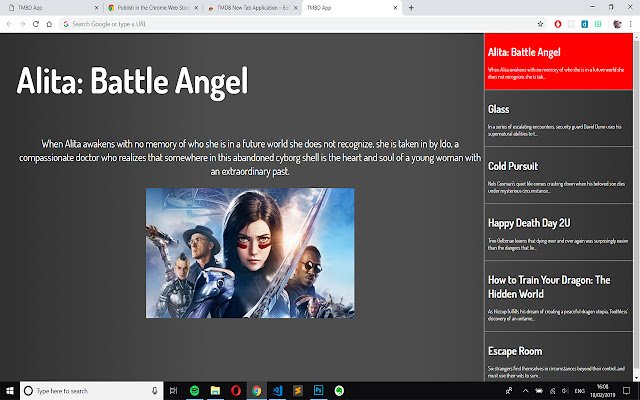Screen dimensions: 640x400
Task: Switch to TMDB New Tab Application tab
Action: click(x=252, y=8)
